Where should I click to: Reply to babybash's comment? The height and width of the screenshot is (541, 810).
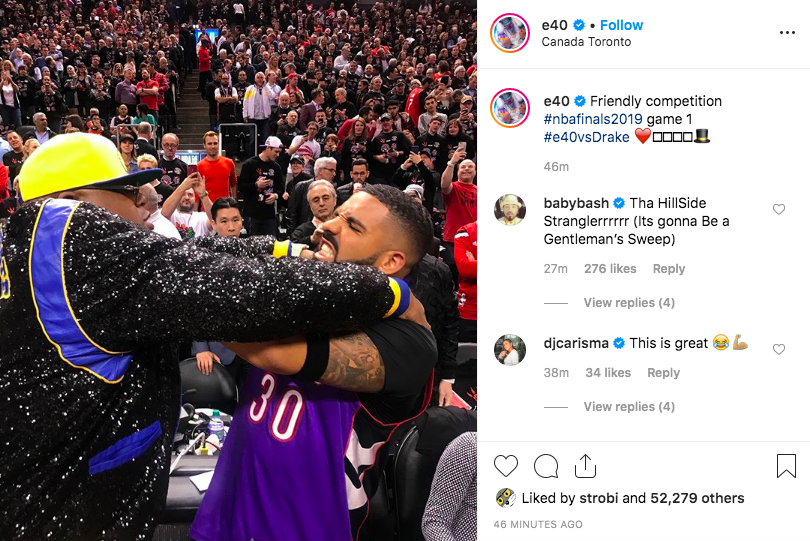point(668,269)
